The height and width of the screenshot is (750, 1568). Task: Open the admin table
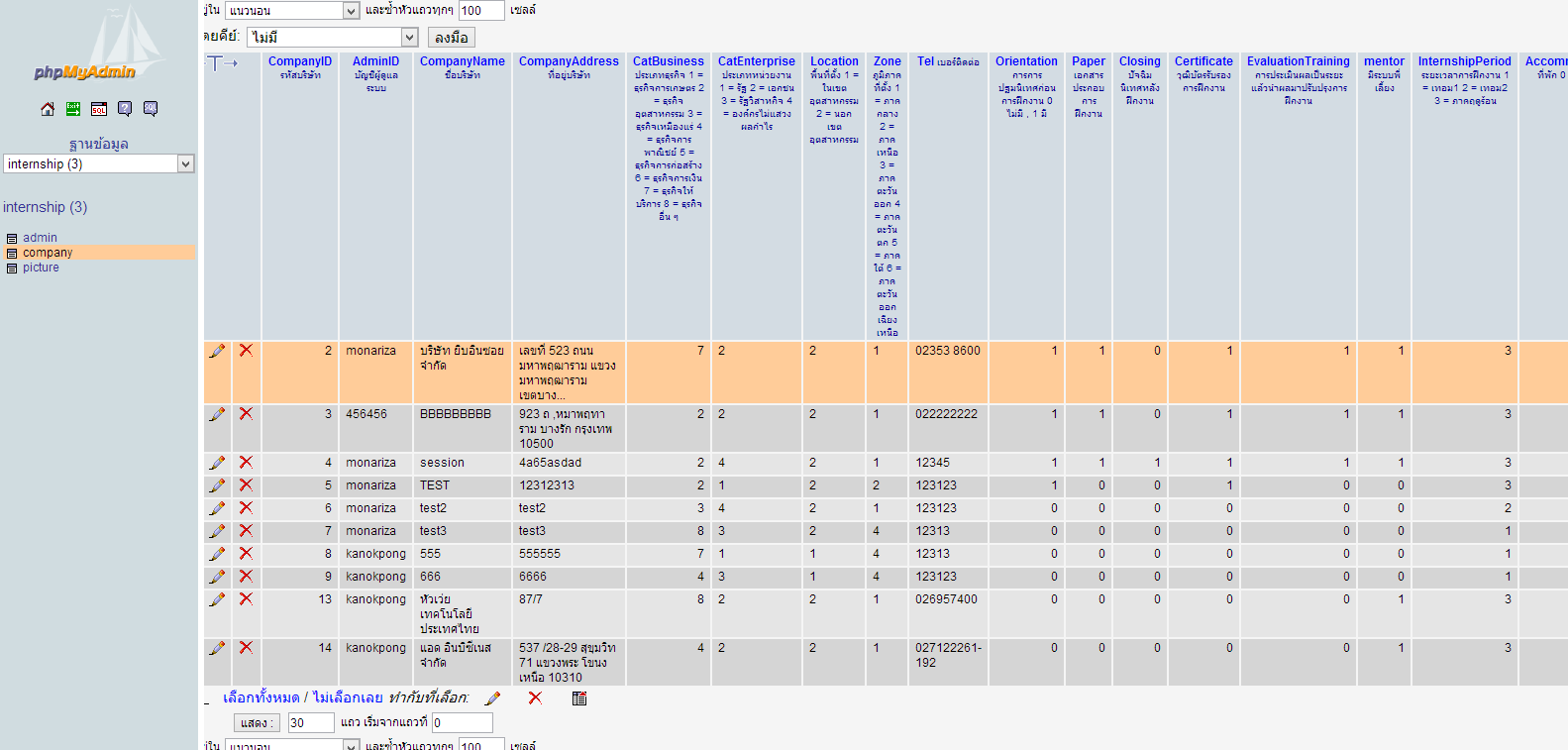pyautogui.click(x=41, y=238)
